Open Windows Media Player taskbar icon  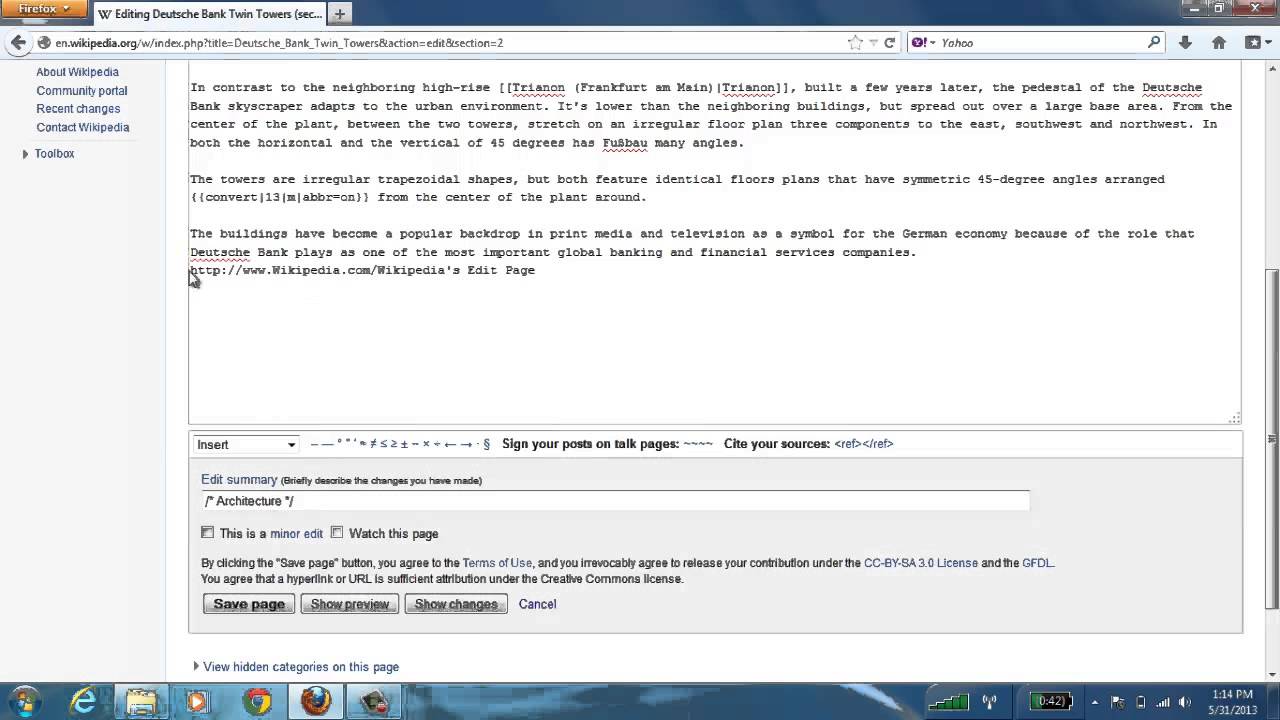tap(197, 702)
